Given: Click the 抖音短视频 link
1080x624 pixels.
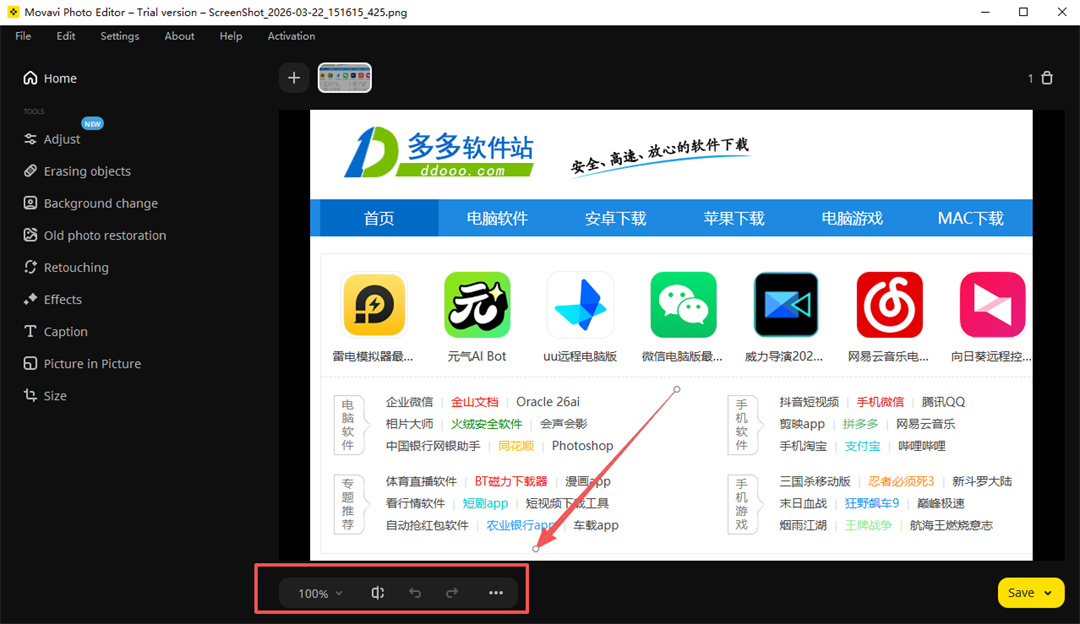Looking at the screenshot, I should (809, 402).
